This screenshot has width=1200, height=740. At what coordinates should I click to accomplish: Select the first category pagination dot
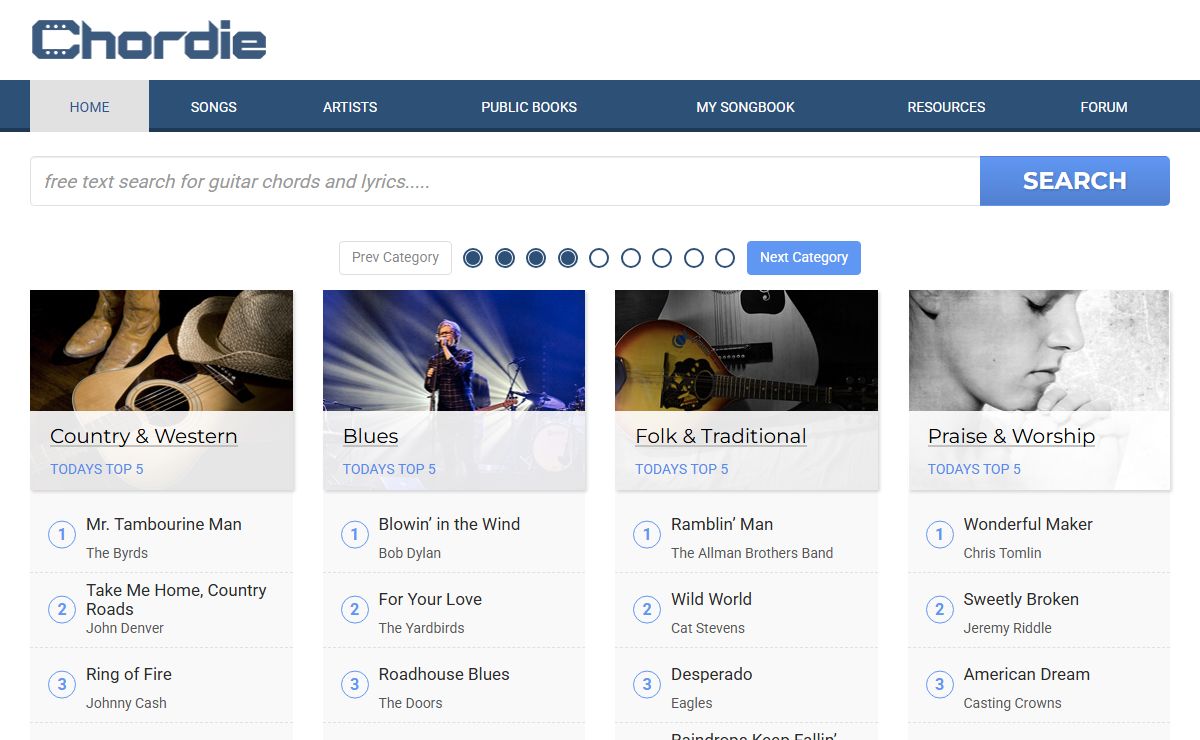tap(473, 258)
